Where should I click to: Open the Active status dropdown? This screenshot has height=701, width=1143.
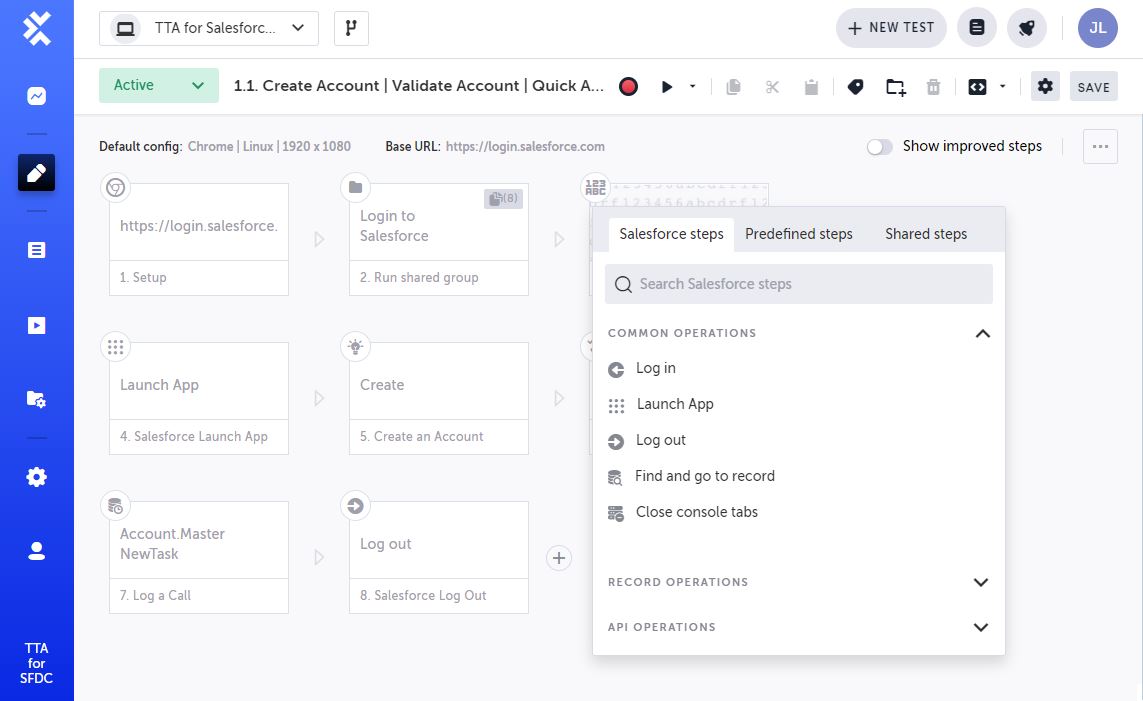click(158, 86)
